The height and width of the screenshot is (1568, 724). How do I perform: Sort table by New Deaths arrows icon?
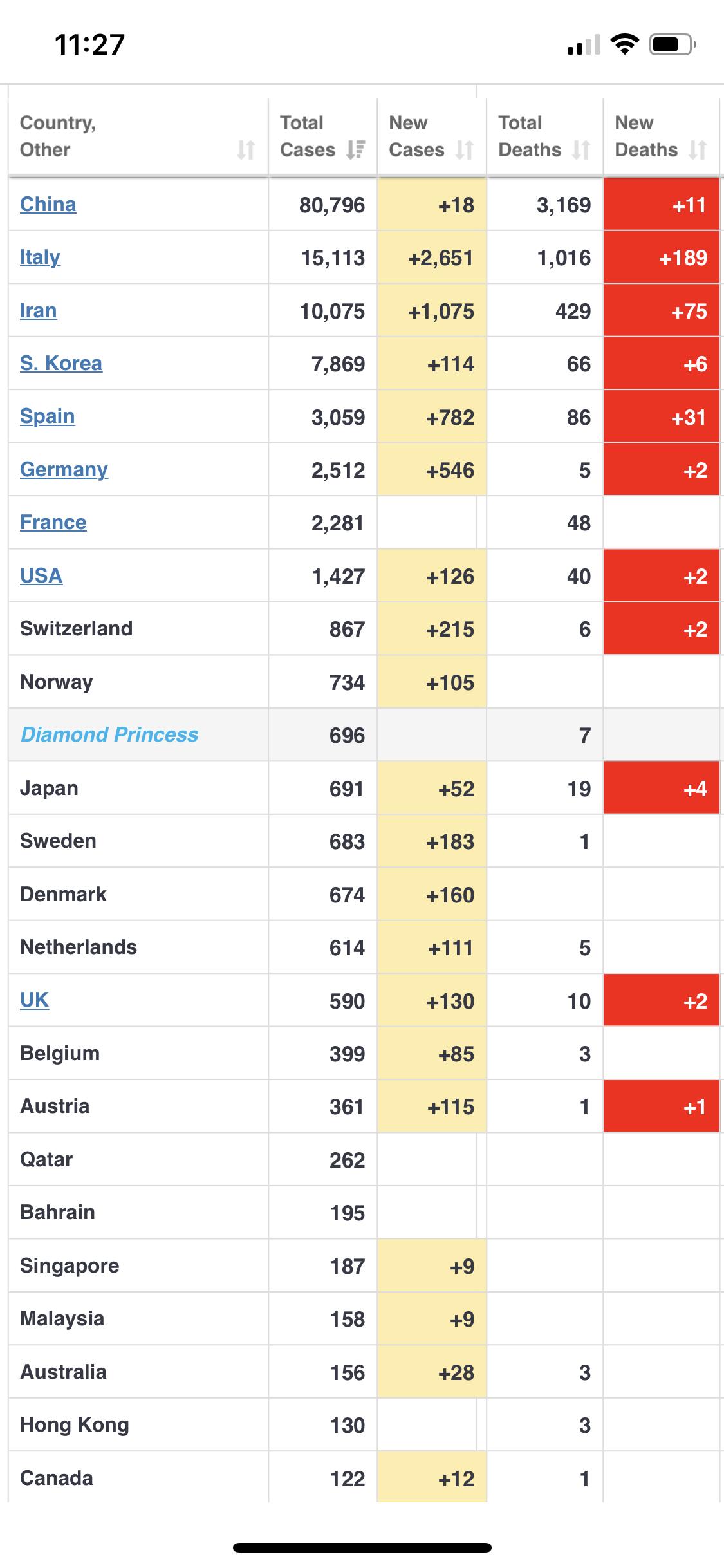(698, 150)
